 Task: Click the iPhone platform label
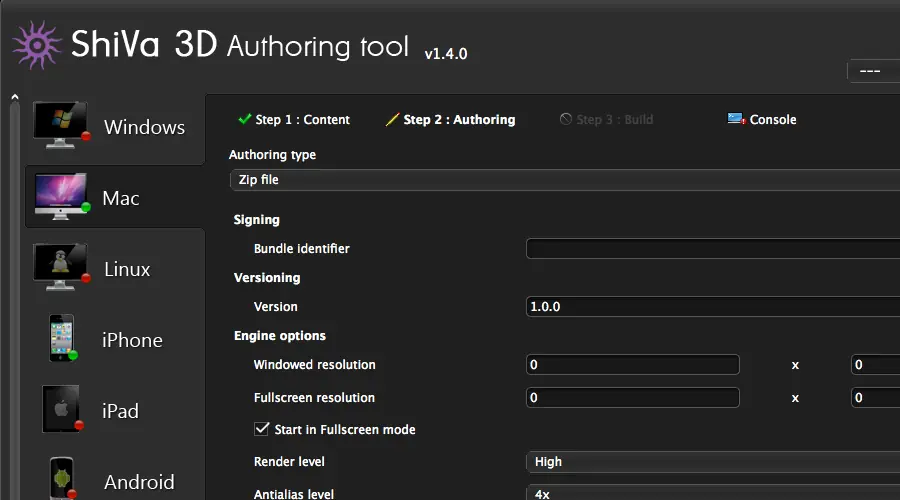(x=132, y=340)
